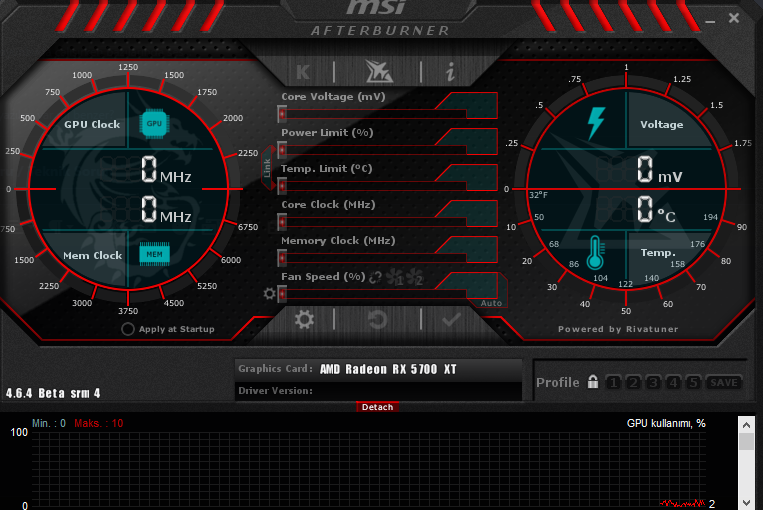Load profile slot 2

point(633,382)
